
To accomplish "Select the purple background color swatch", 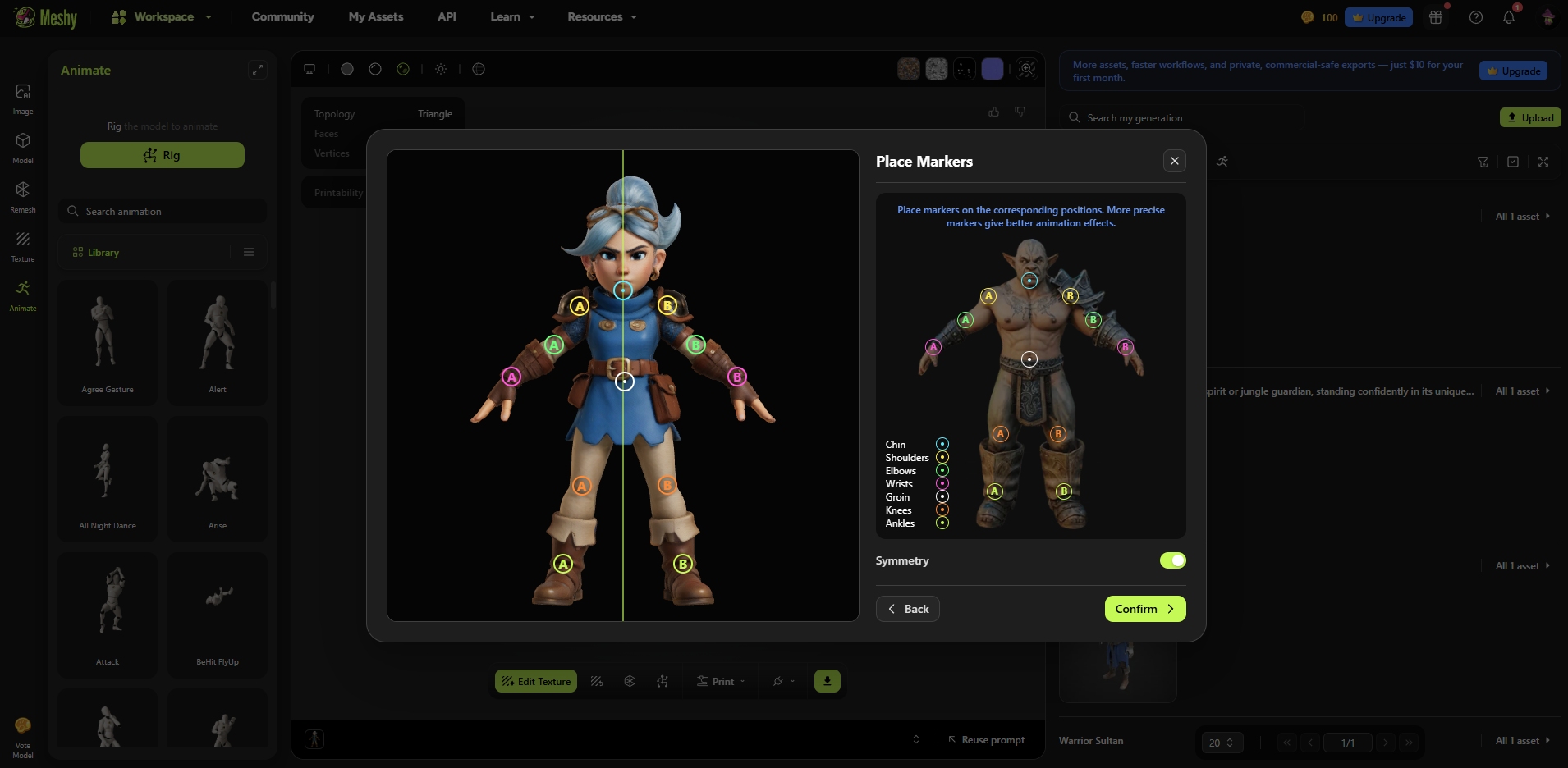I will tap(992, 70).
